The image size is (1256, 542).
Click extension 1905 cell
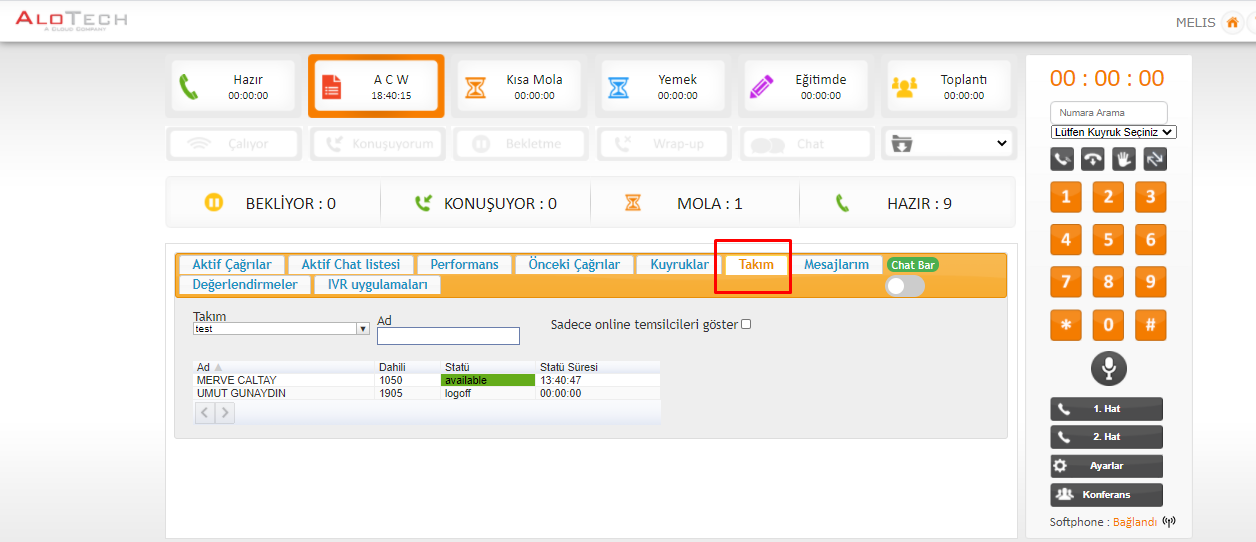[408, 393]
